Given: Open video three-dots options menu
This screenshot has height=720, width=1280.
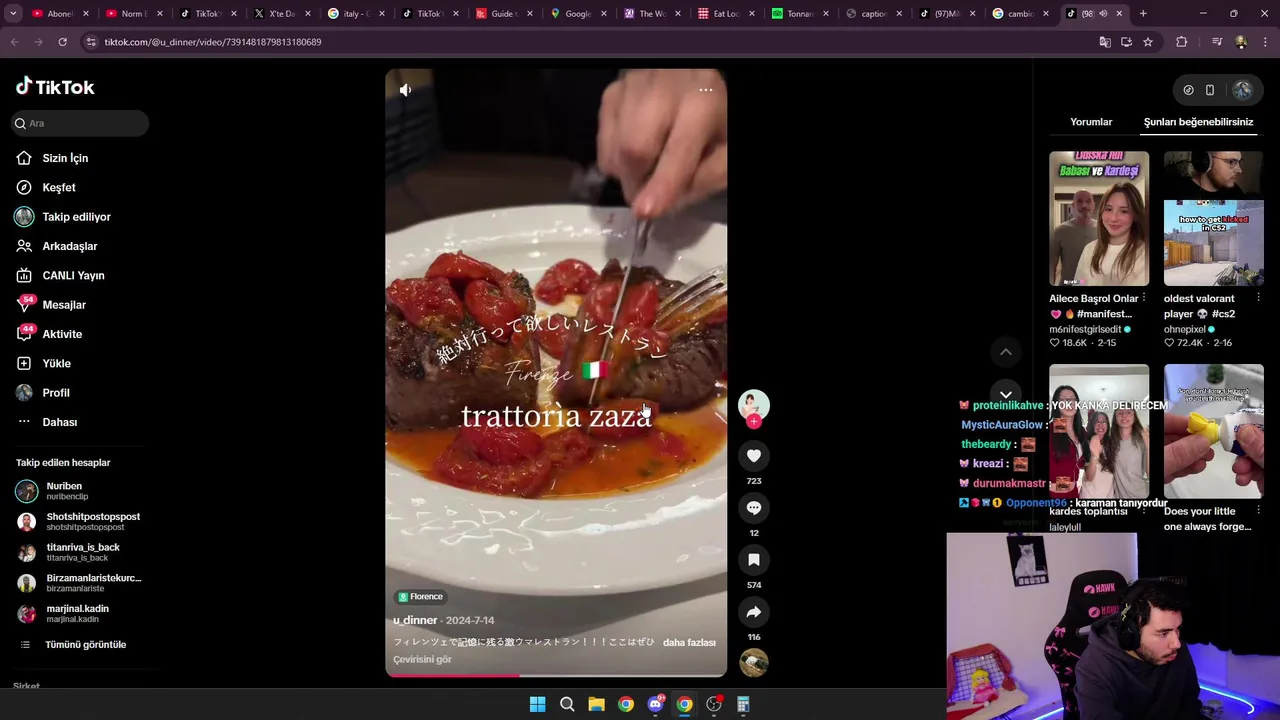Looking at the screenshot, I should point(706,90).
